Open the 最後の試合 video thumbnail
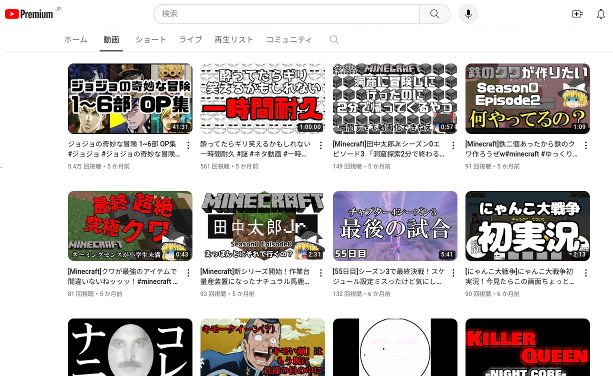The width and height of the screenshot is (613, 376). pyautogui.click(x=395, y=226)
